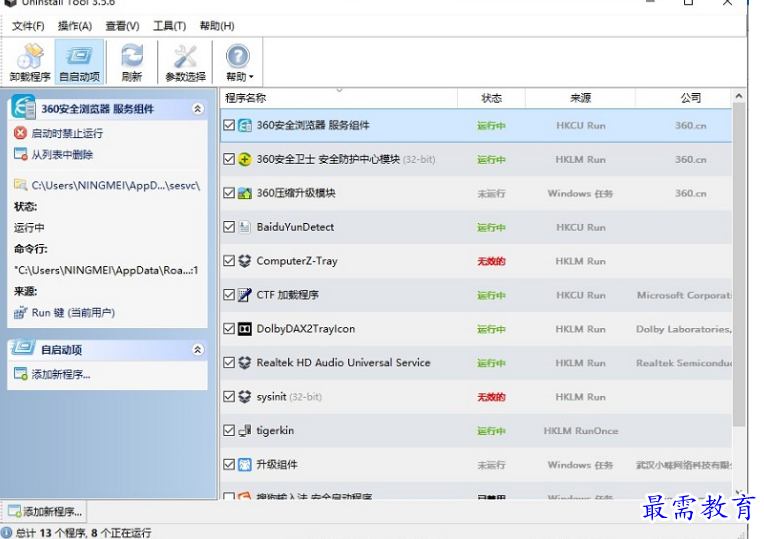The height and width of the screenshot is (539, 764).
Task: Click the tigerkin row icon
Action: [x=245, y=430]
